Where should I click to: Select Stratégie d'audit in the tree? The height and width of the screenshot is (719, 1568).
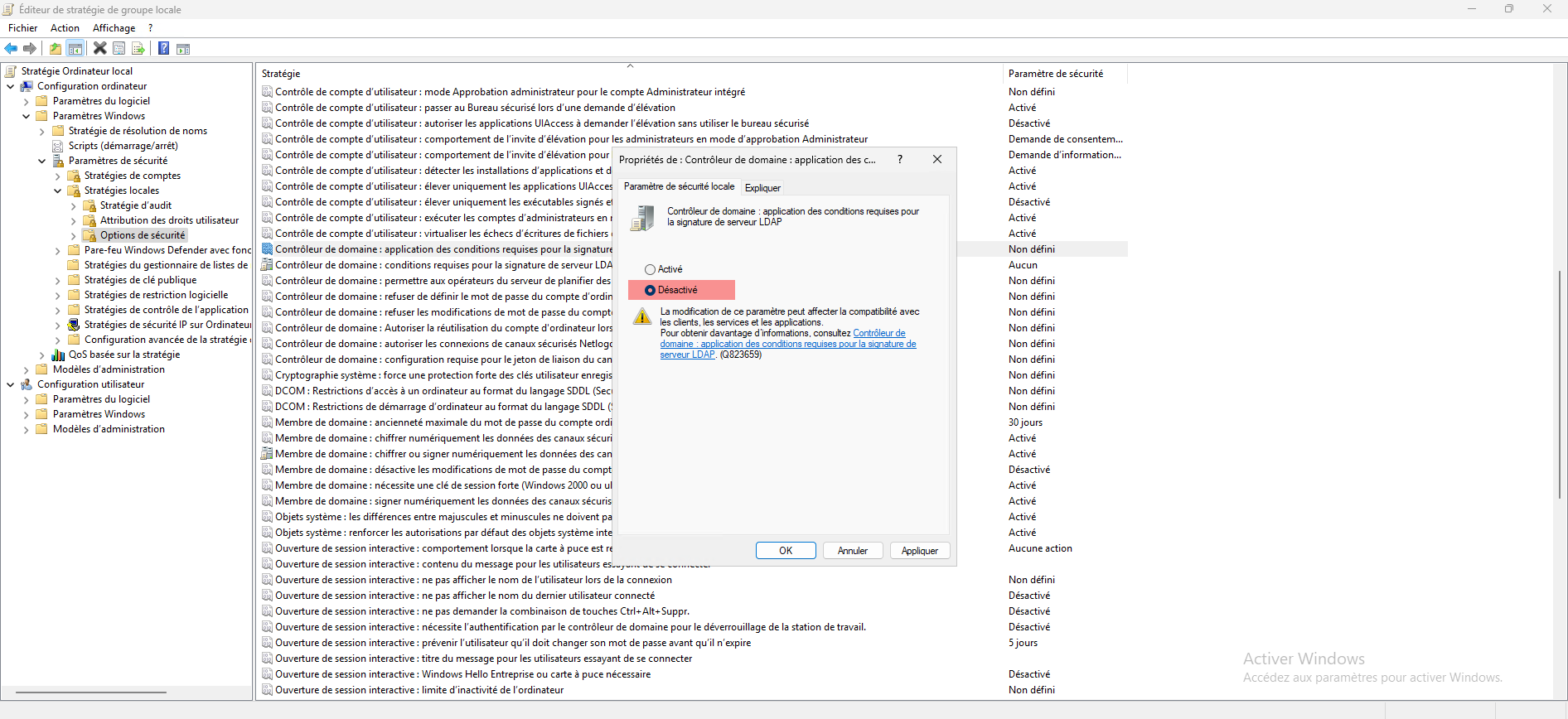pyautogui.click(x=136, y=205)
